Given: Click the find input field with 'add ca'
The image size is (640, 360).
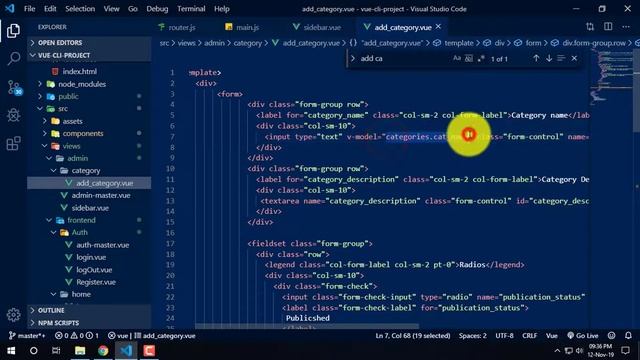Looking at the screenshot, I should [x=404, y=58].
